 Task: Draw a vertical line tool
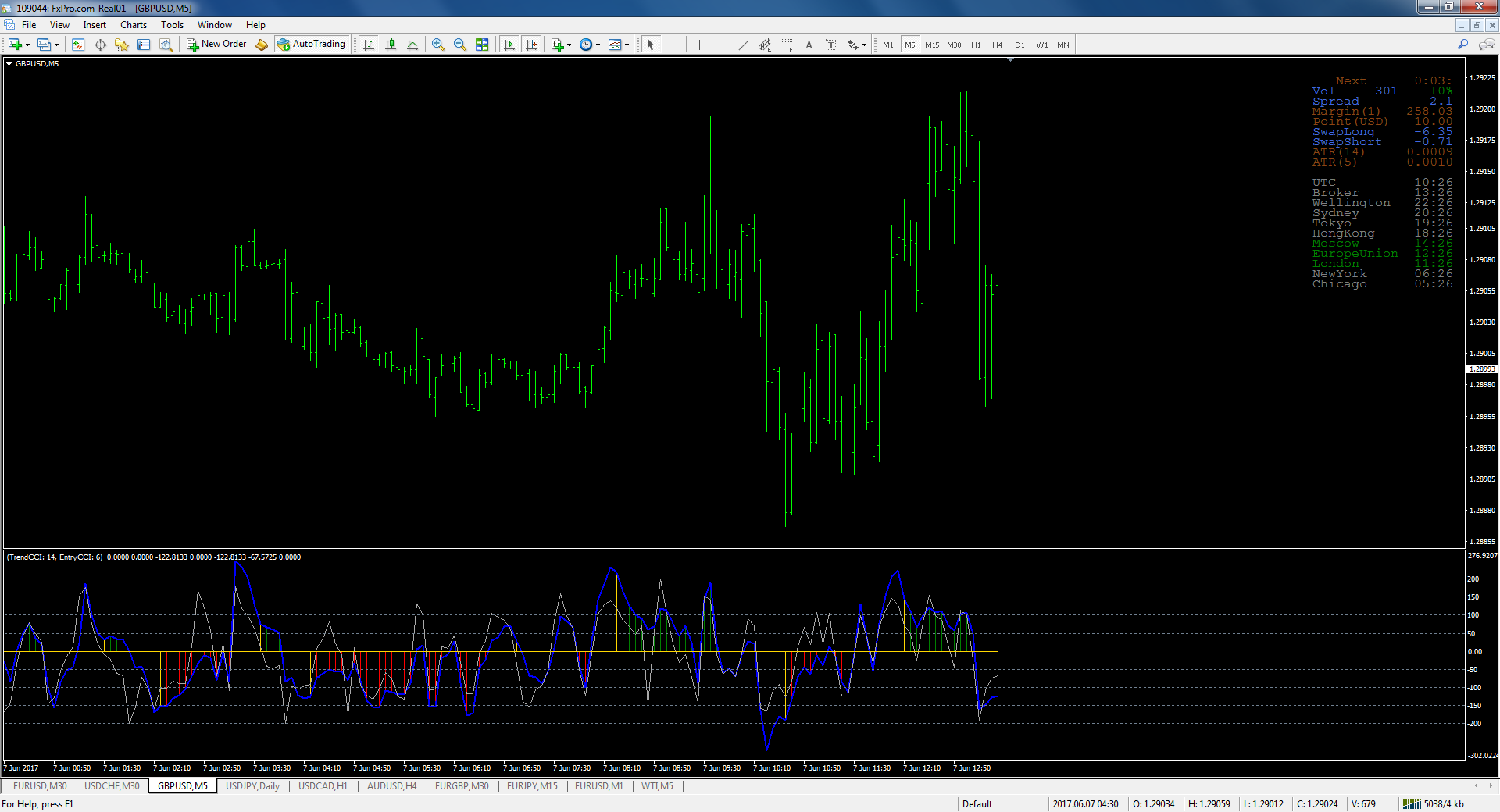click(700, 45)
